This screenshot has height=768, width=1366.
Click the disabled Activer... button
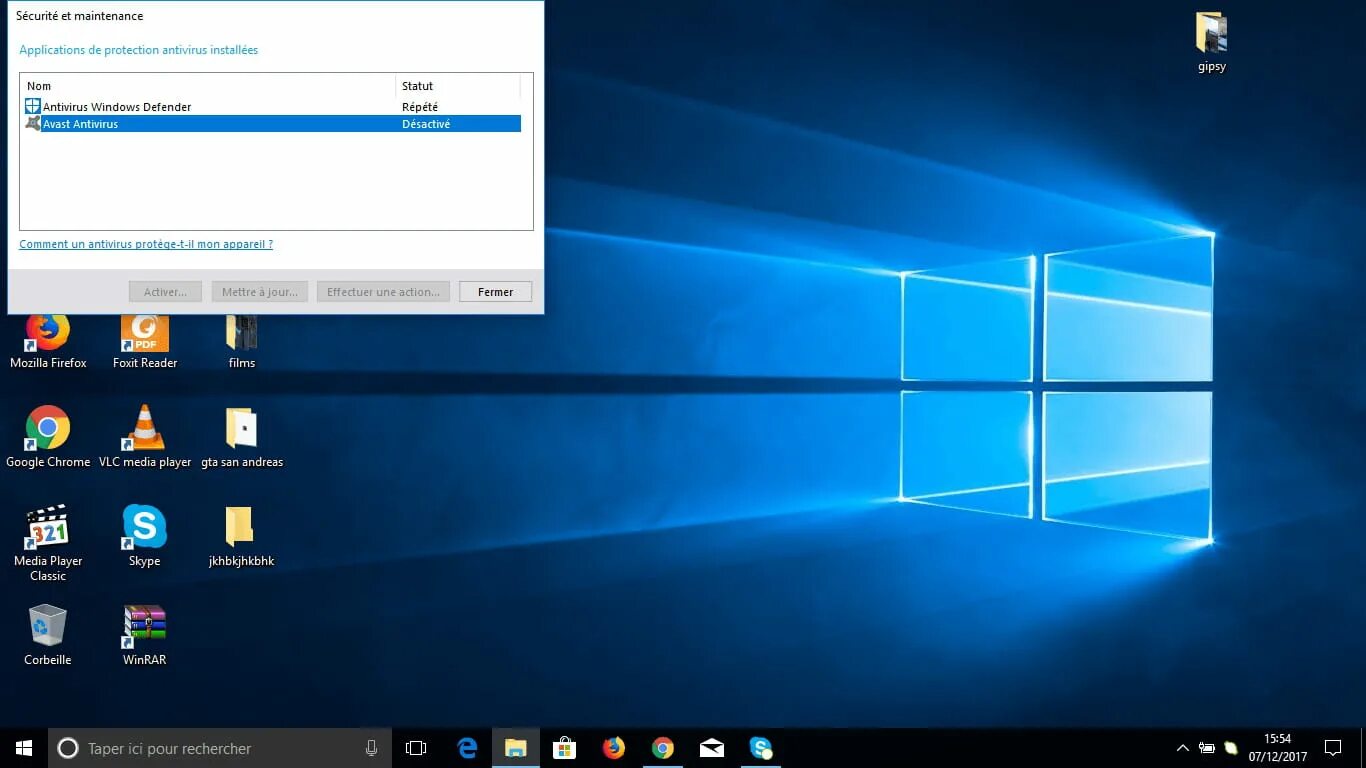tap(165, 292)
